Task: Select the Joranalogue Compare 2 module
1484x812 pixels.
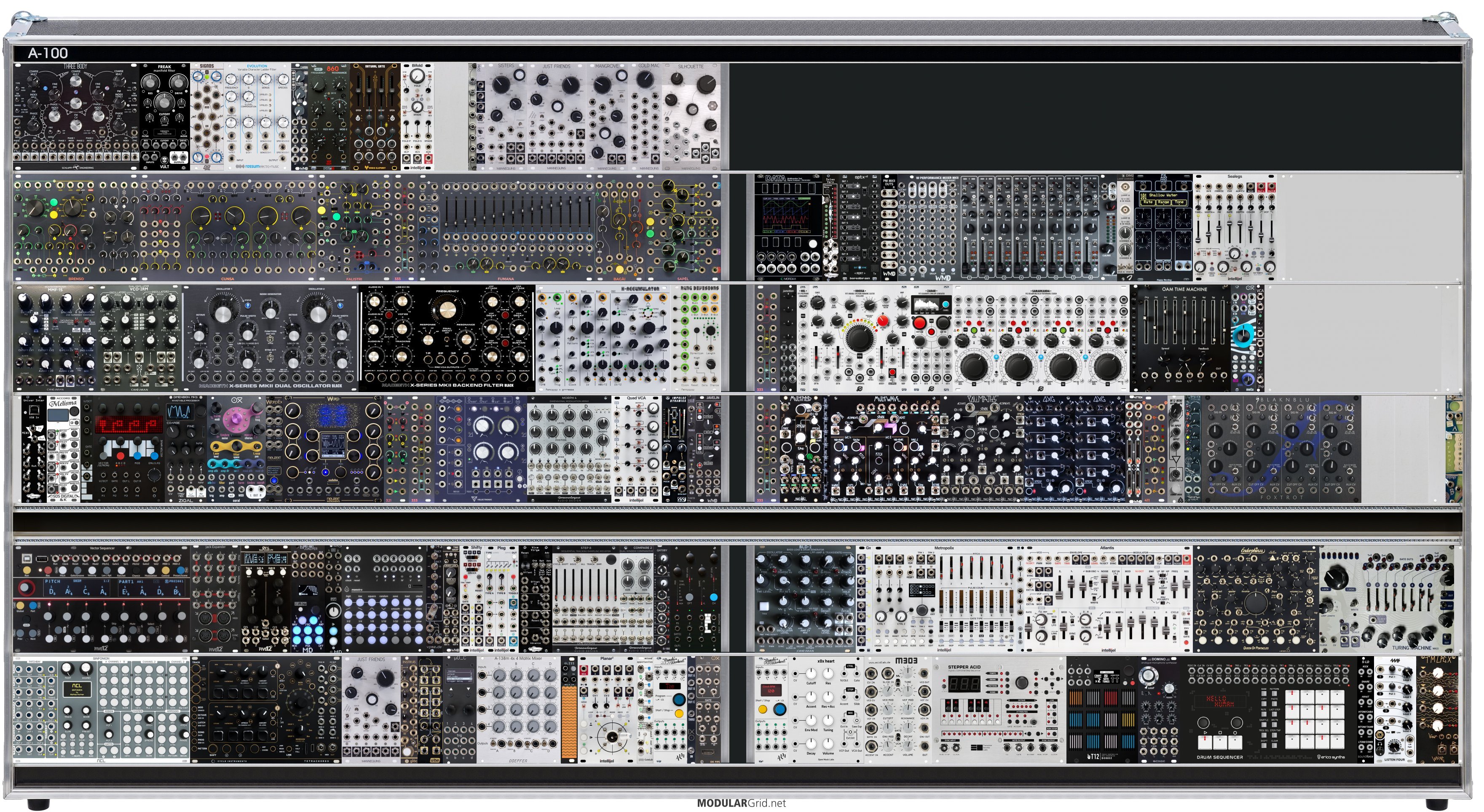Action: coord(637,599)
